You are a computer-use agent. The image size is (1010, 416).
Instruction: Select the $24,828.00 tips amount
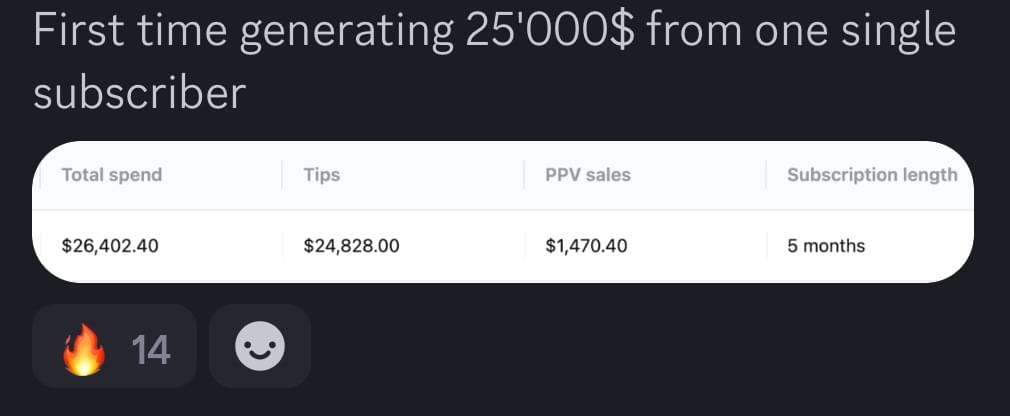coord(351,245)
